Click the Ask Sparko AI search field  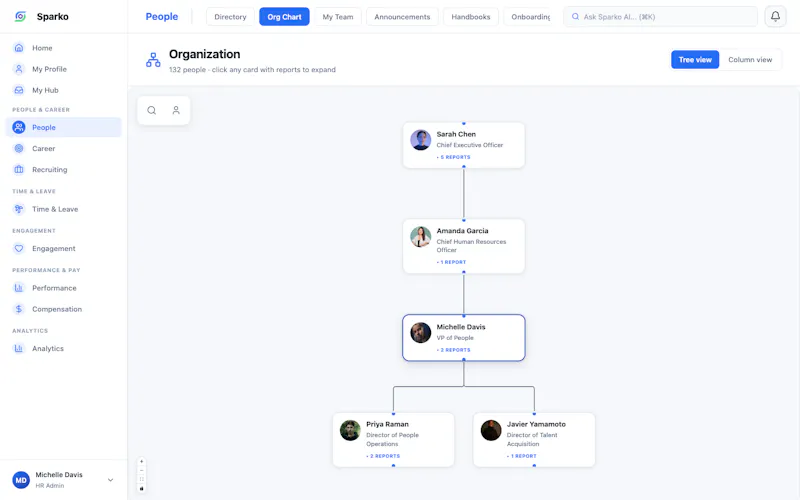(660, 17)
